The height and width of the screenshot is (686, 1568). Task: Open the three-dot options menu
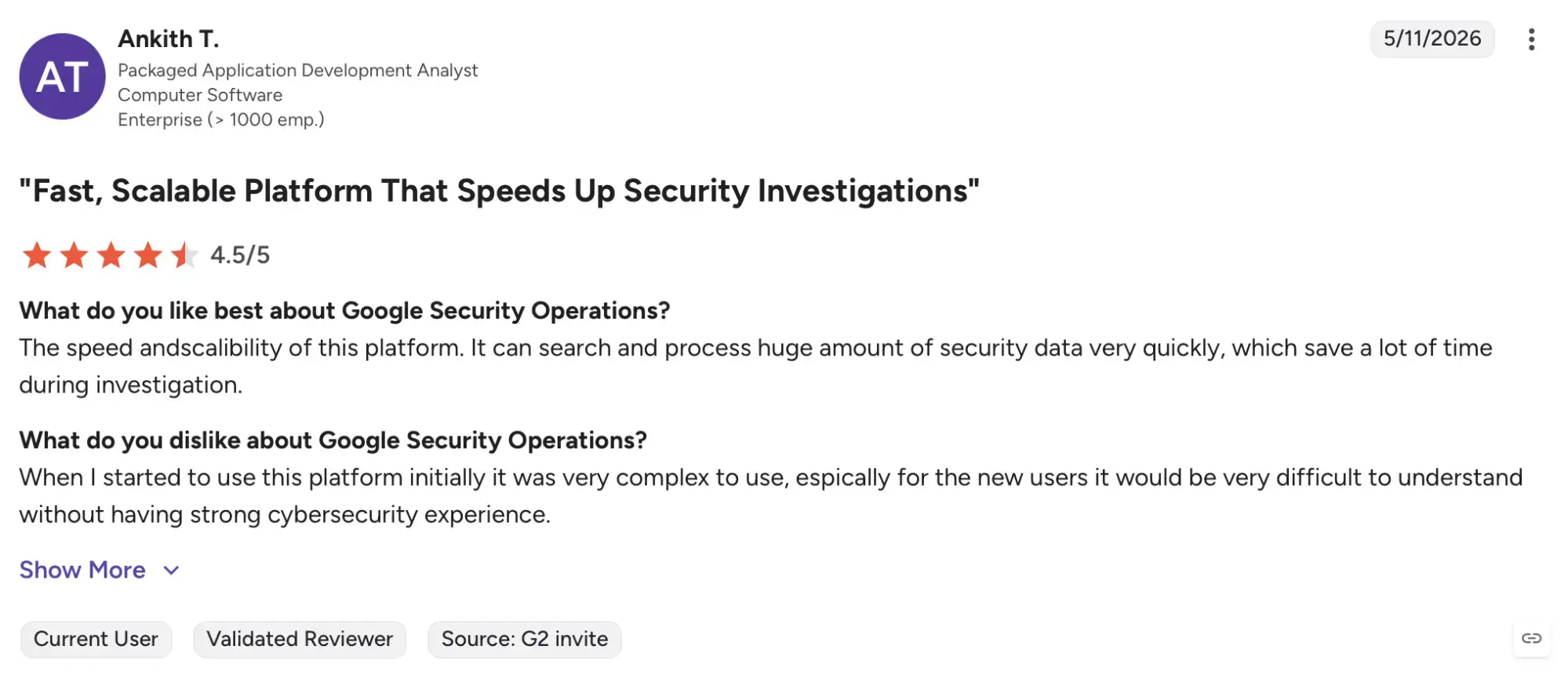click(1530, 39)
